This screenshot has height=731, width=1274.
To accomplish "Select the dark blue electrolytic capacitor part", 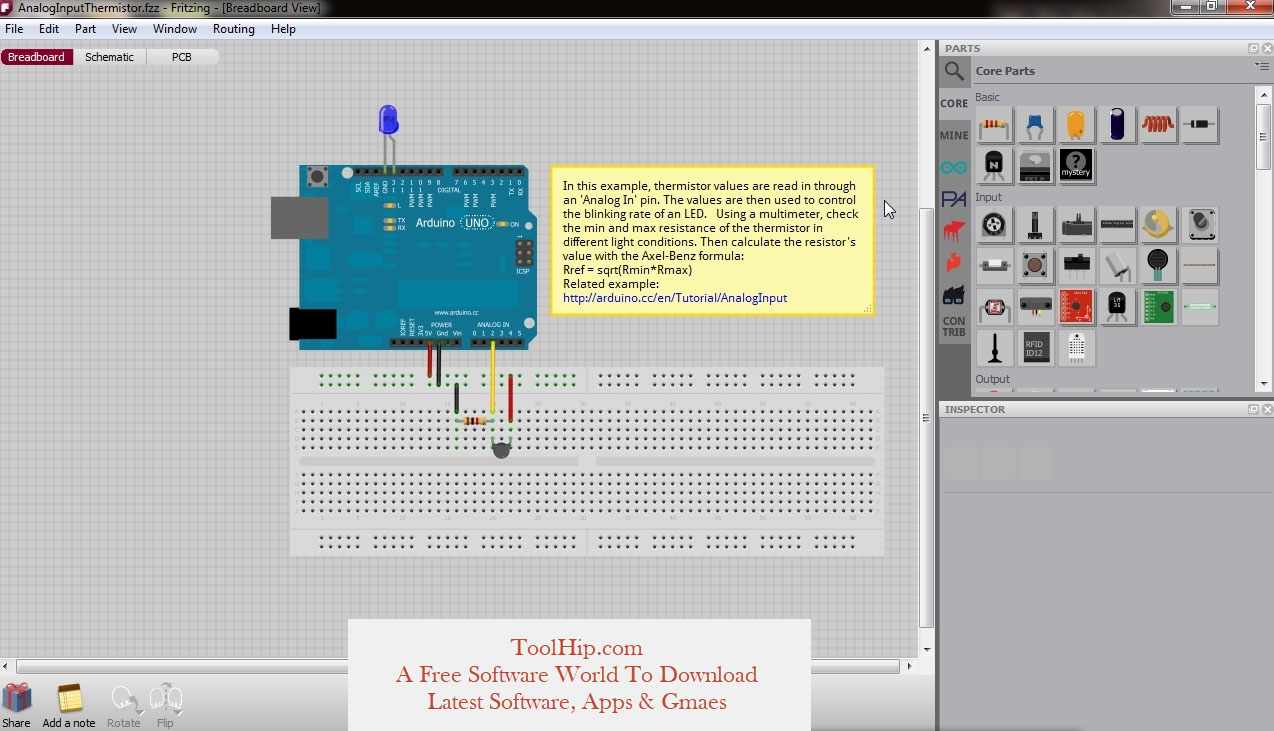I will tap(1117, 125).
